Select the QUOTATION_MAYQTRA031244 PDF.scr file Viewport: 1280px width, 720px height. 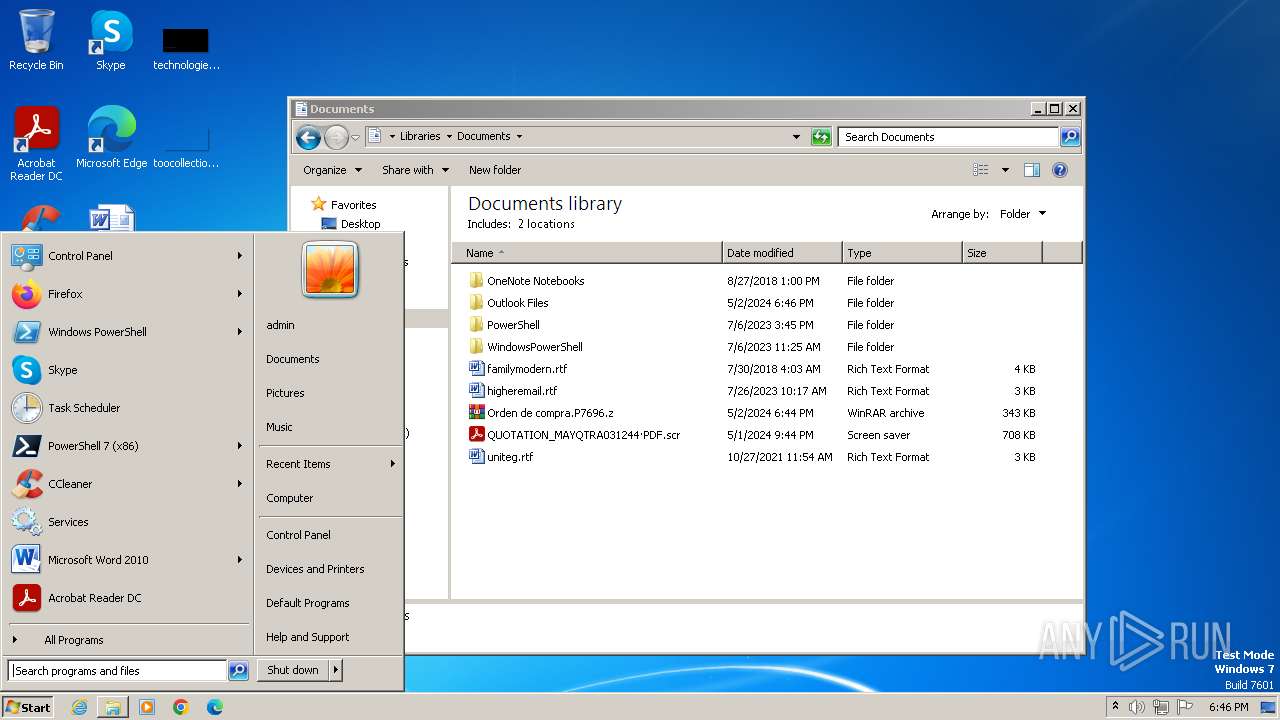[576, 435]
